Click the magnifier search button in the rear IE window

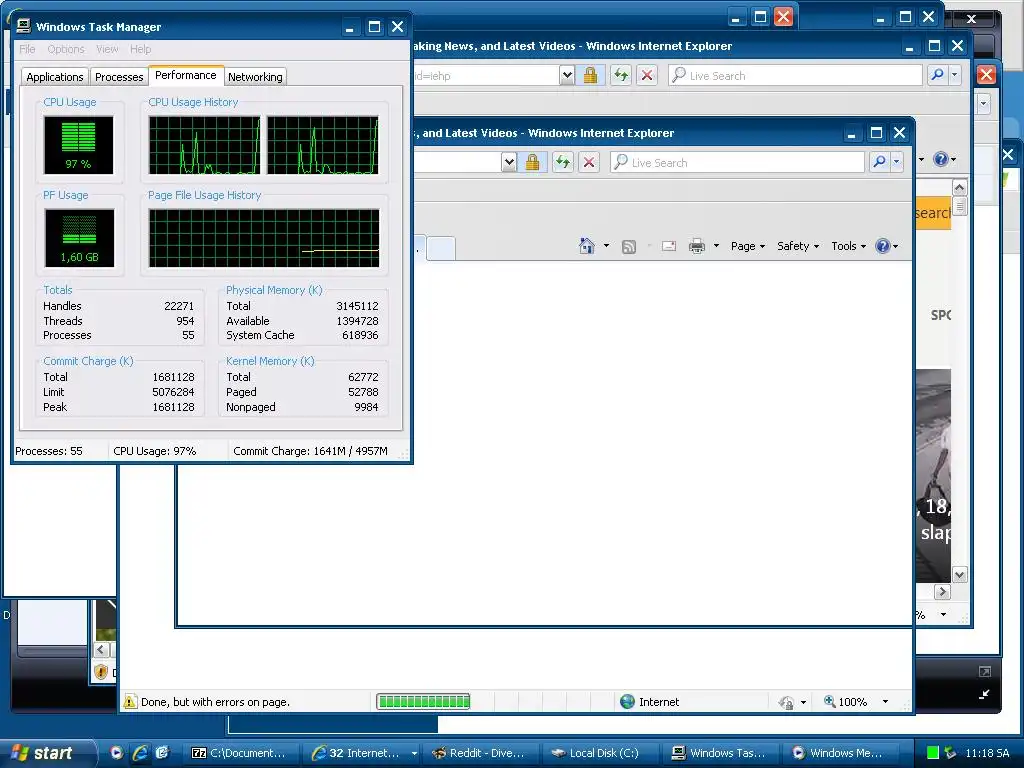[938, 74]
